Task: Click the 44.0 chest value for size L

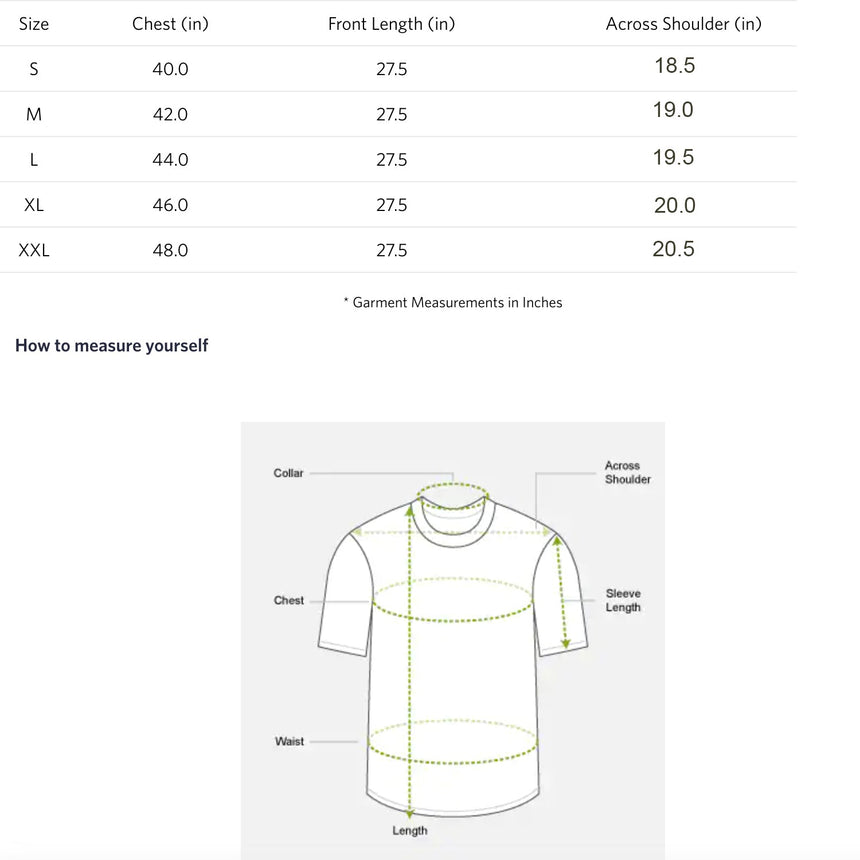Action: (170, 160)
